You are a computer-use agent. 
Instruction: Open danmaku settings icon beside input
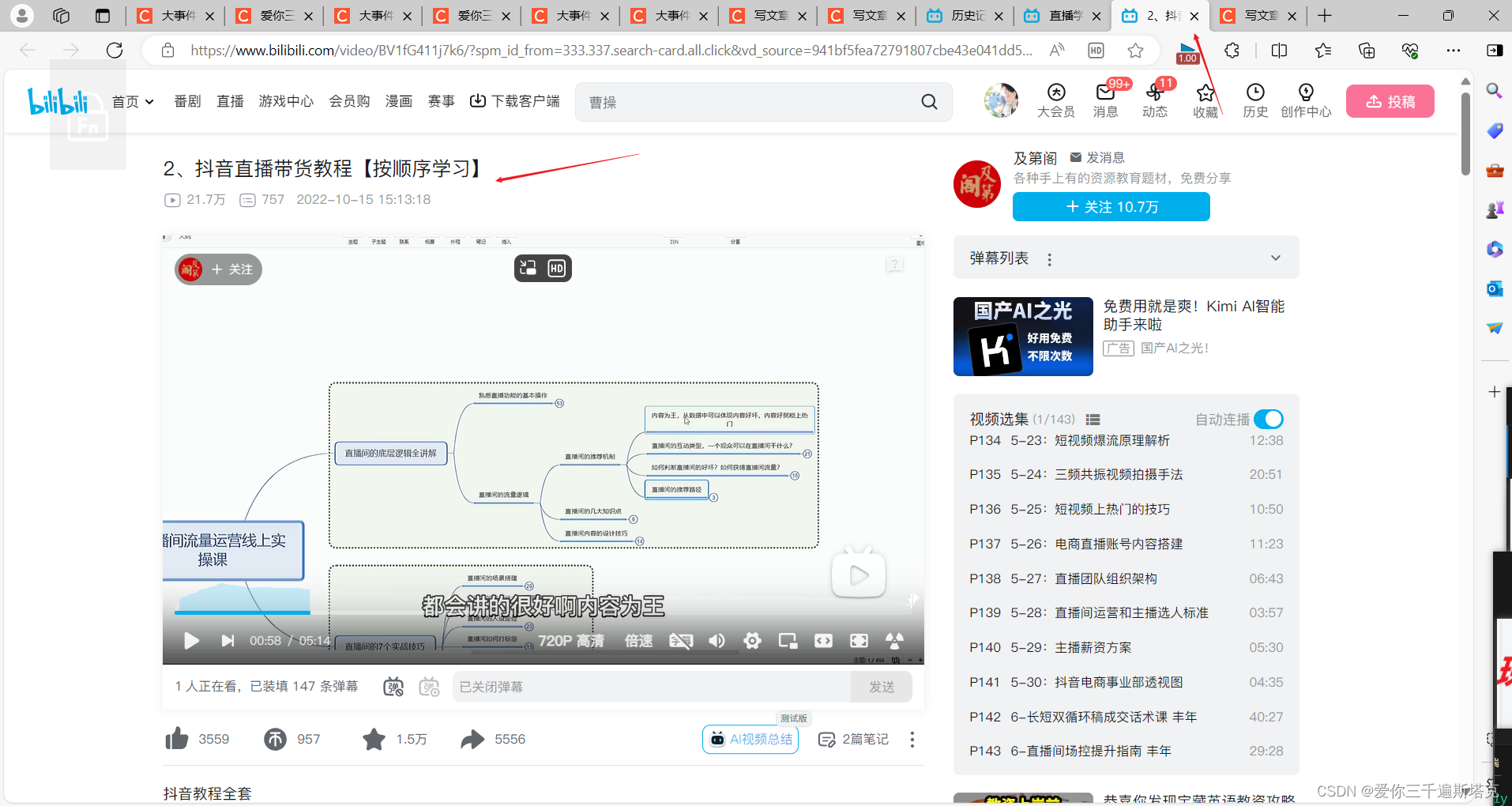429,687
